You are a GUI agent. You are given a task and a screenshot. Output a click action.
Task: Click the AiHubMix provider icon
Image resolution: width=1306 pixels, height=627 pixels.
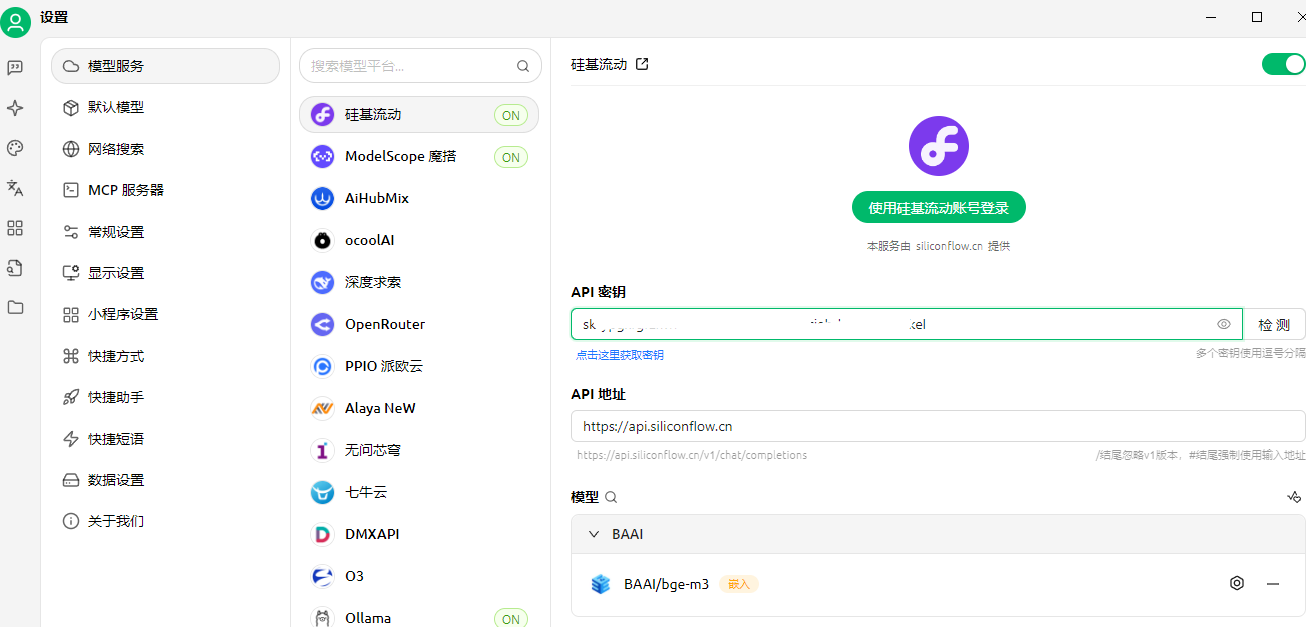pyautogui.click(x=322, y=198)
